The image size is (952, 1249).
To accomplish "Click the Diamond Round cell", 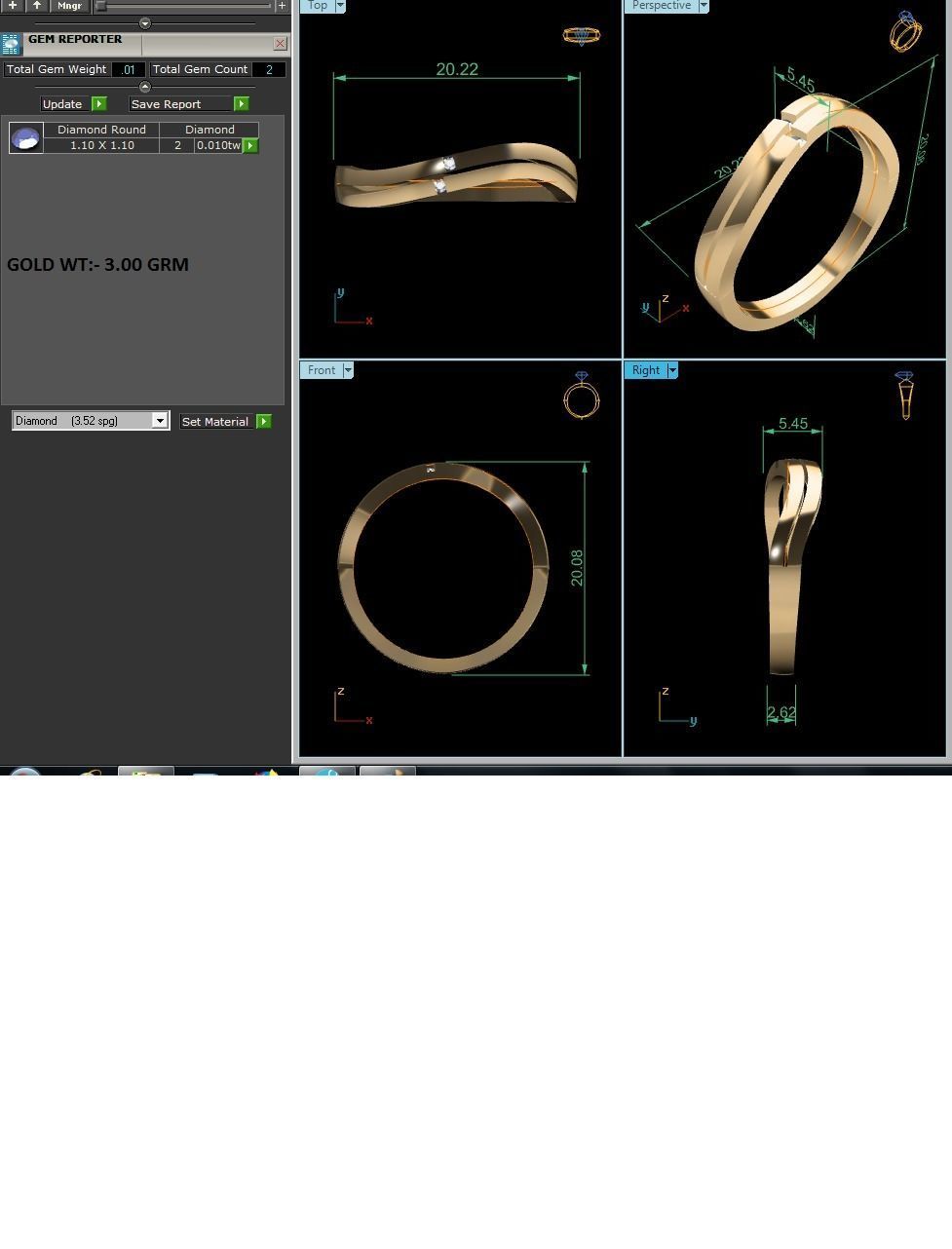I will click(101, 130).
